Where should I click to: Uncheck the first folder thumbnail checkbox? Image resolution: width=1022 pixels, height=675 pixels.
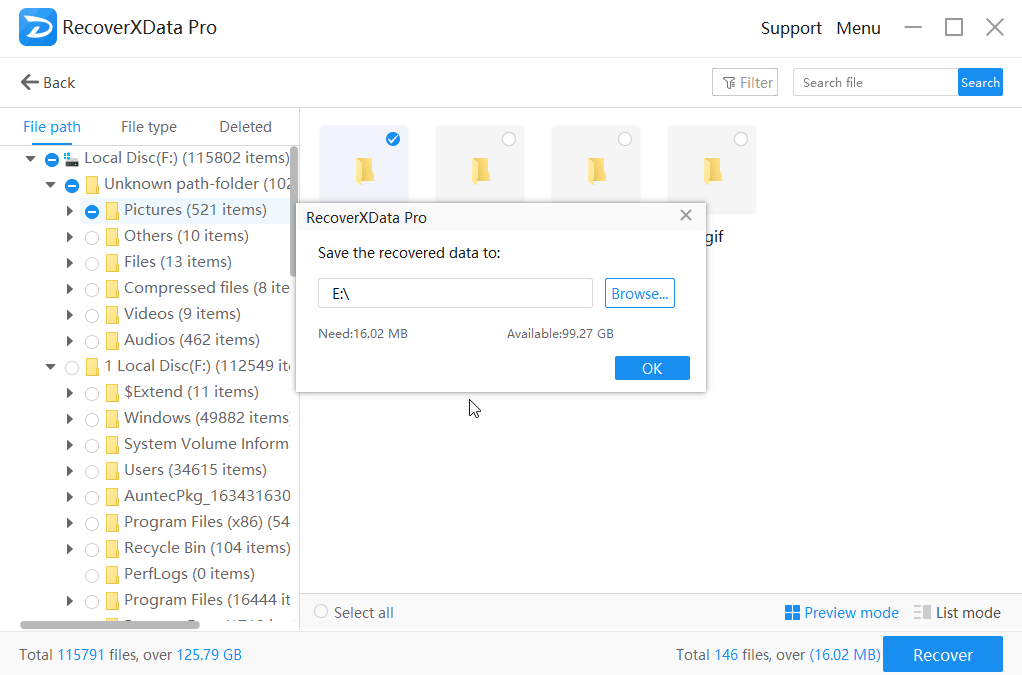click(392, 139)
